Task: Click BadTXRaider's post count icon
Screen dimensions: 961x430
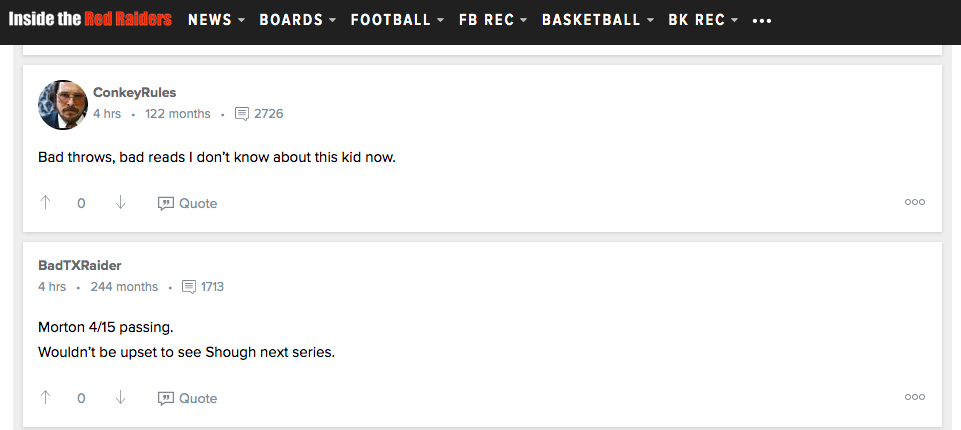Action: (x=189, y=287)
